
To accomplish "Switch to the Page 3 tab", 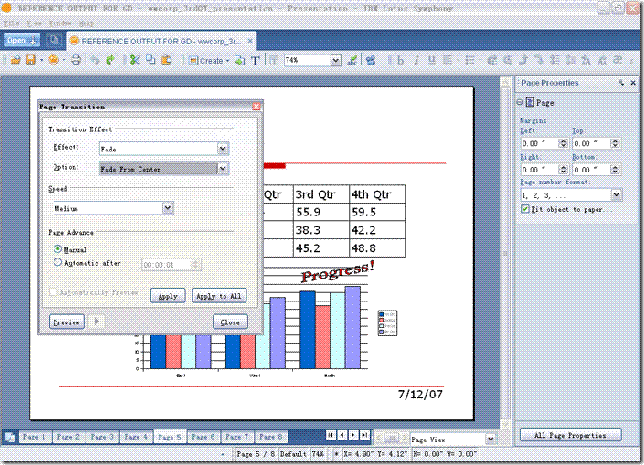I will (101, 437).
